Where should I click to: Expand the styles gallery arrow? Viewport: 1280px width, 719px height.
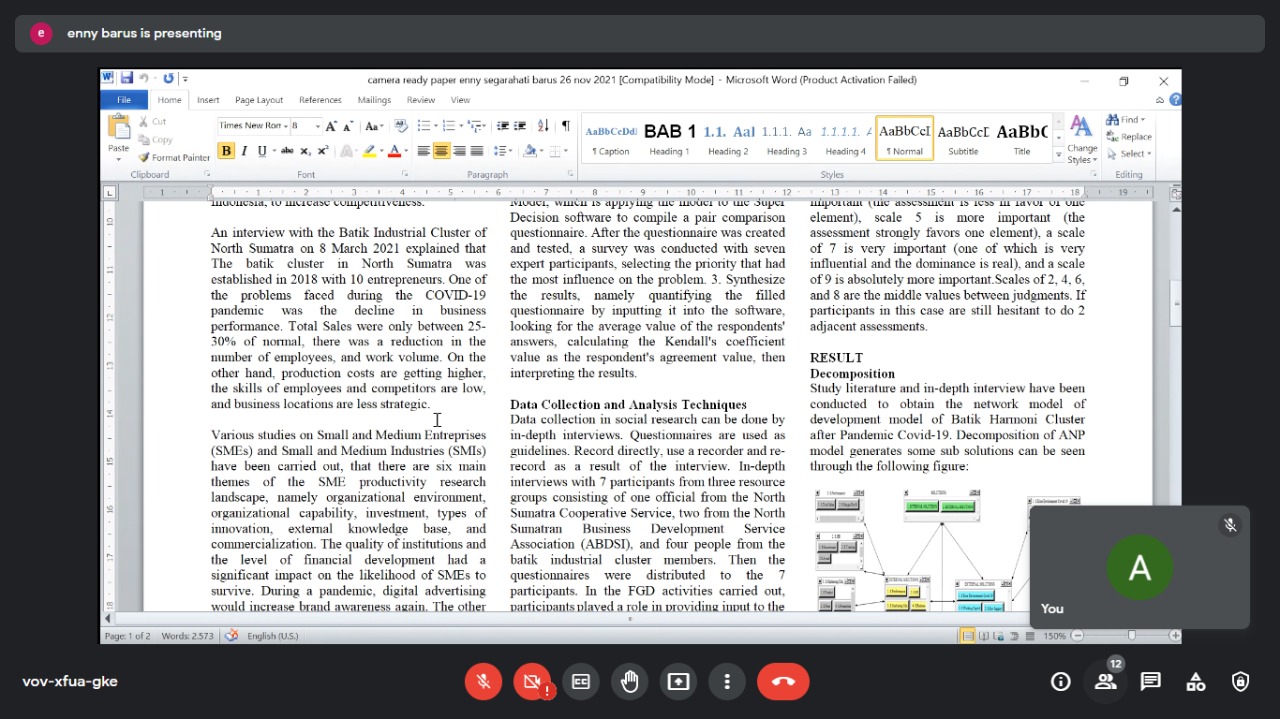pos(1058,155)
